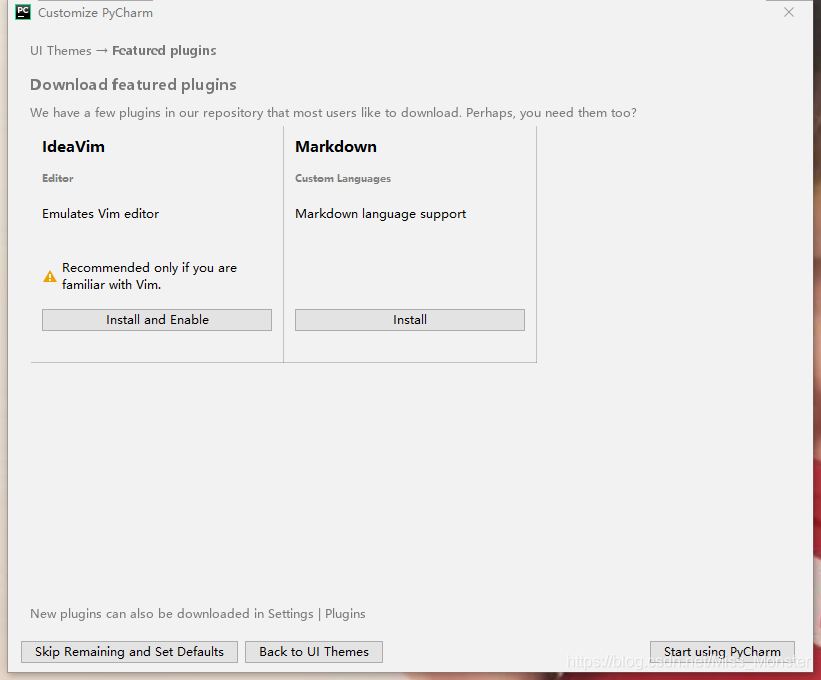Go back to UI Themes step
The width and height of the screenshot is (821, 680).
click(x=314, y=652)
